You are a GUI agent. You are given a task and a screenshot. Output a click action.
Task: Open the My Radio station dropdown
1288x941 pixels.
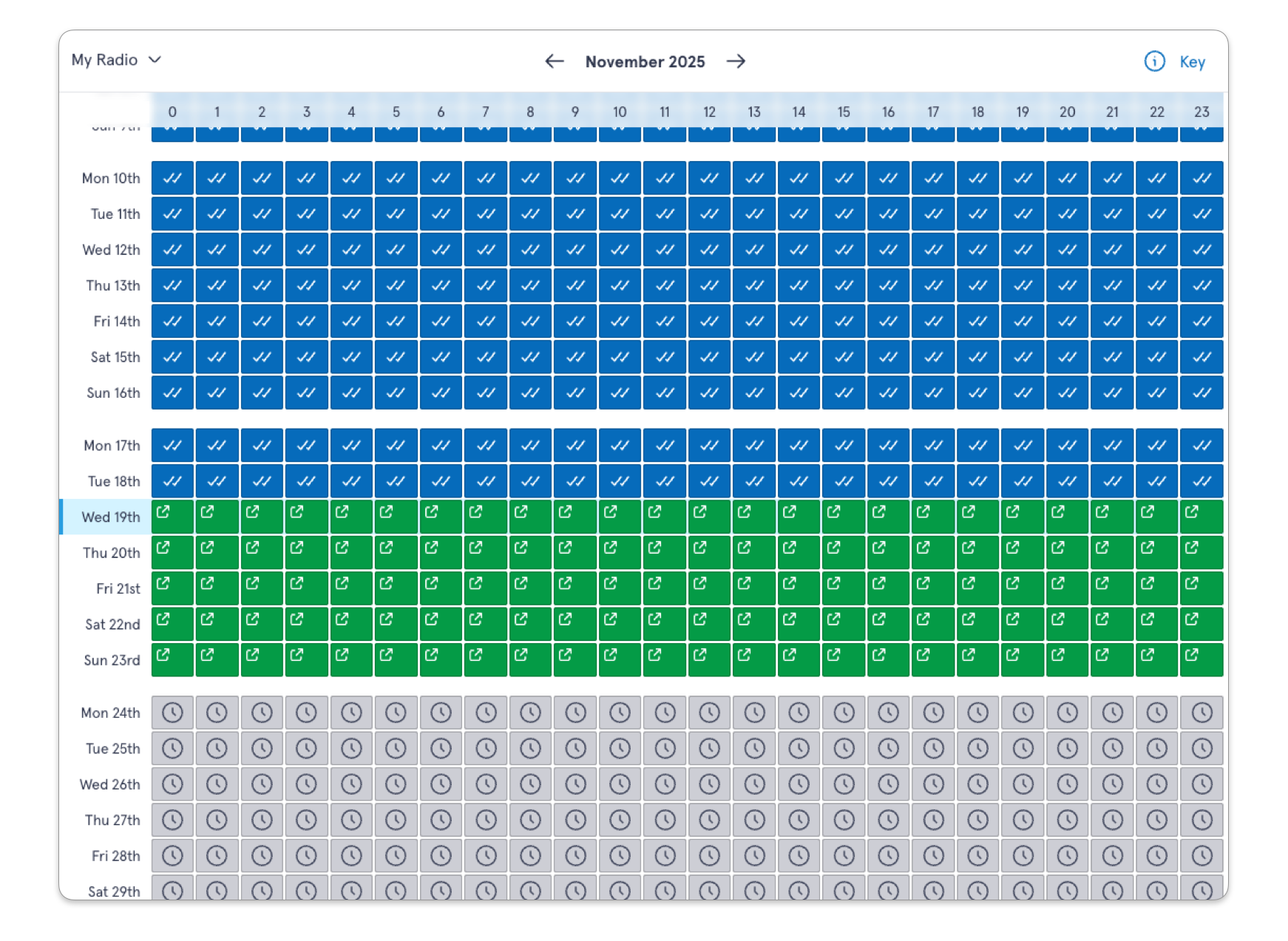click(116, 60)
